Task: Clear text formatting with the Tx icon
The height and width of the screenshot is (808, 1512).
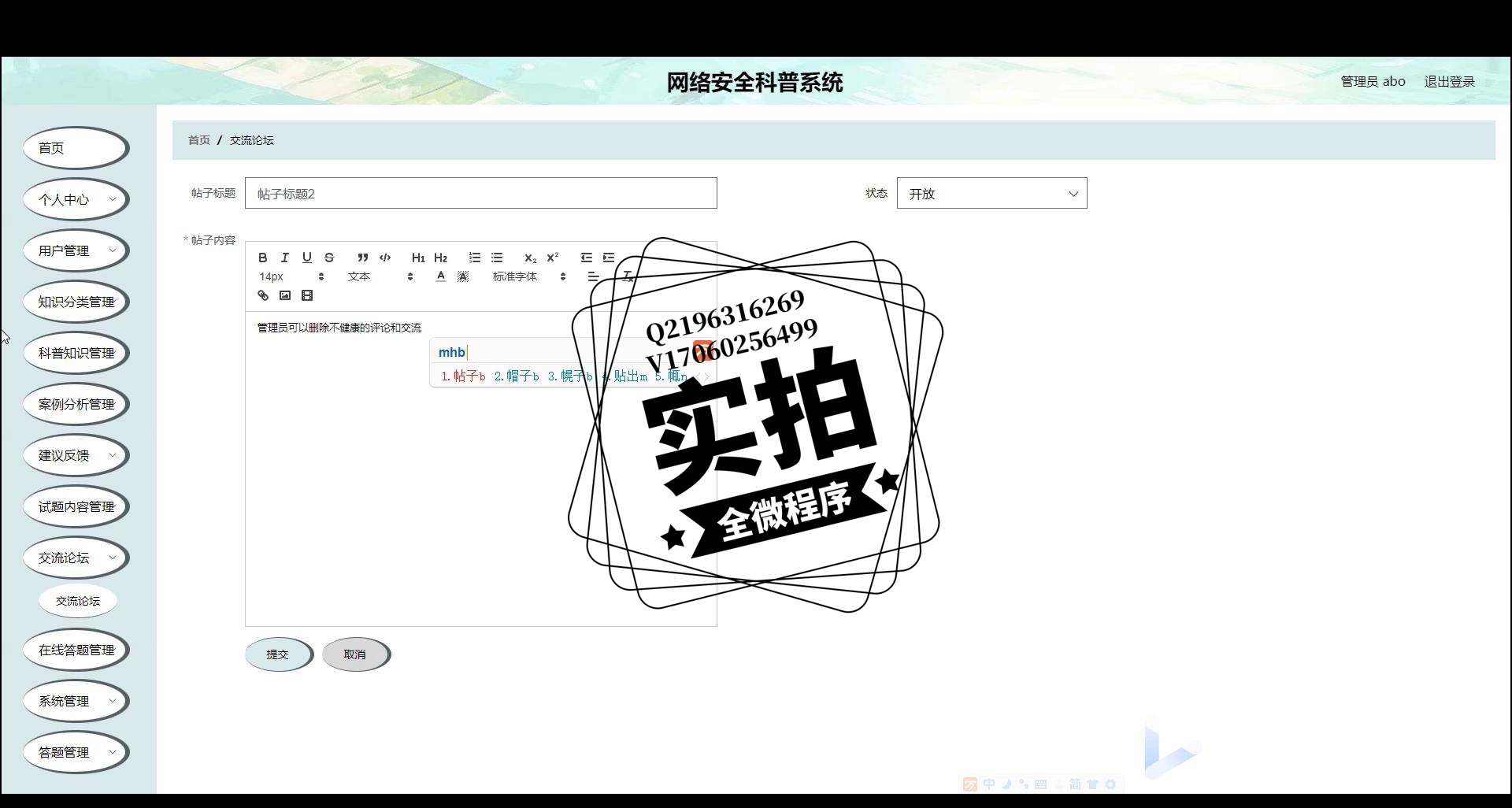Action: pyautogui.click(x=628, y=276)
